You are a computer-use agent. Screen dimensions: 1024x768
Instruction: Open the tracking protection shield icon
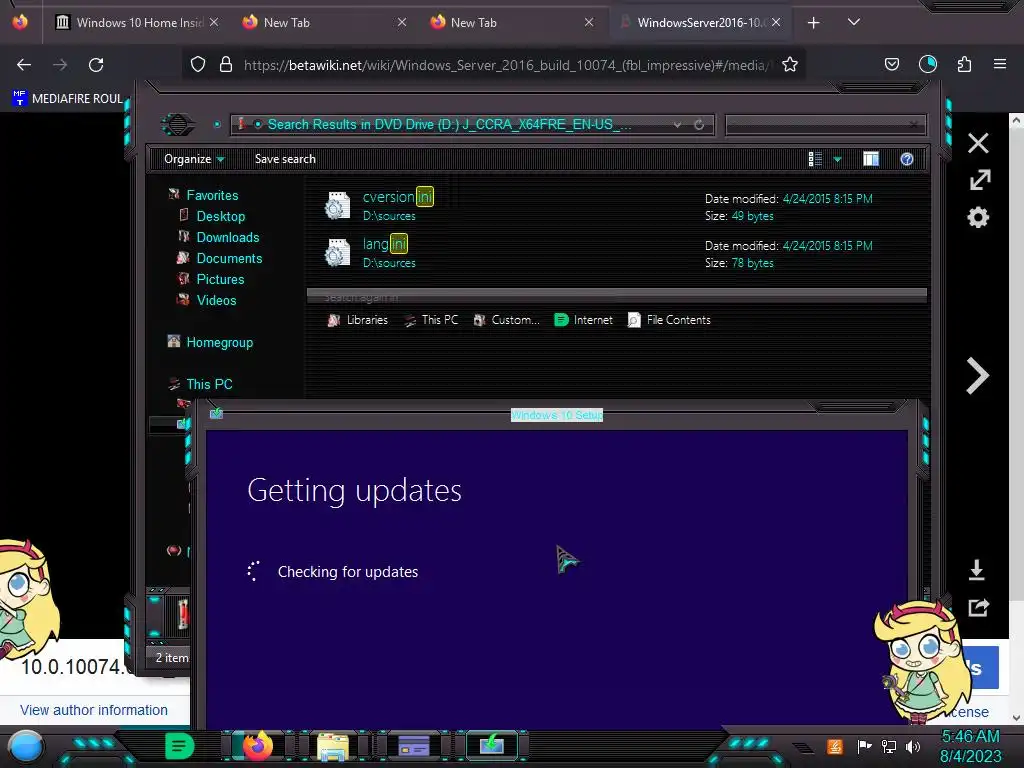tap(198, 65)
